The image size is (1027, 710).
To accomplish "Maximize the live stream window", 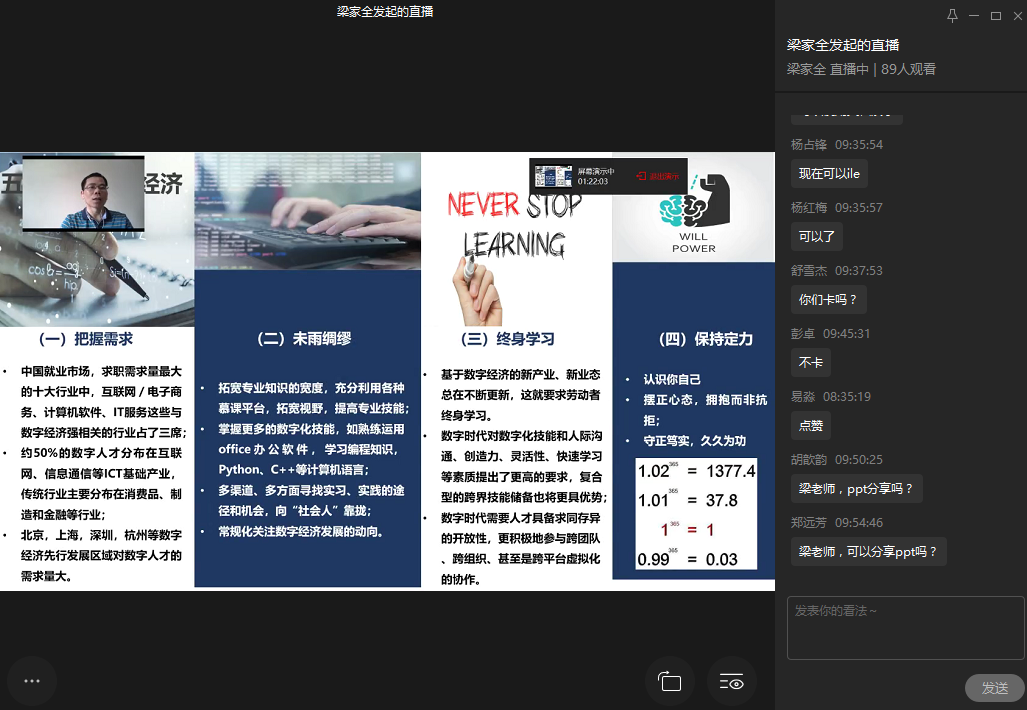I will pos(995,15).
